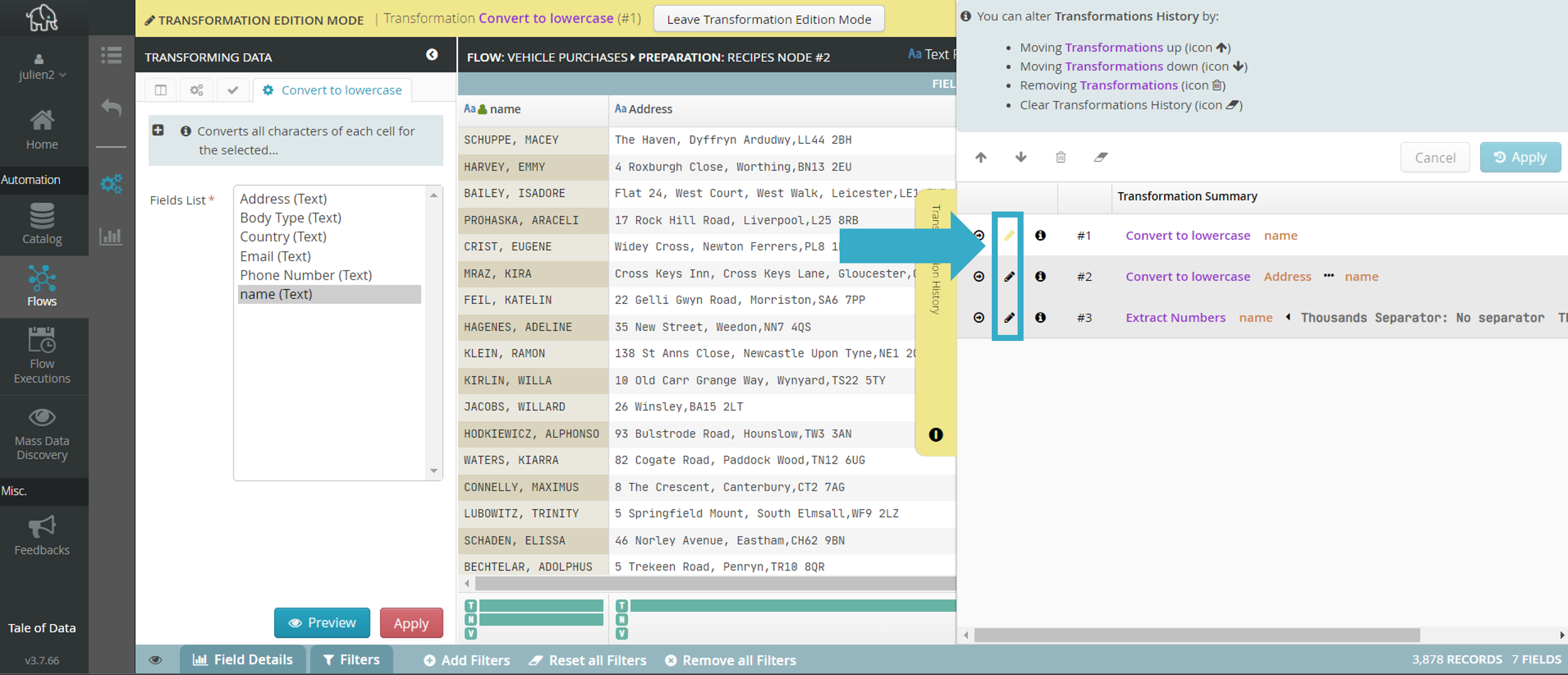Open the Transformation History yellow side tab
This screenshot has width=1568, height=675.
[x=935, y=323]
